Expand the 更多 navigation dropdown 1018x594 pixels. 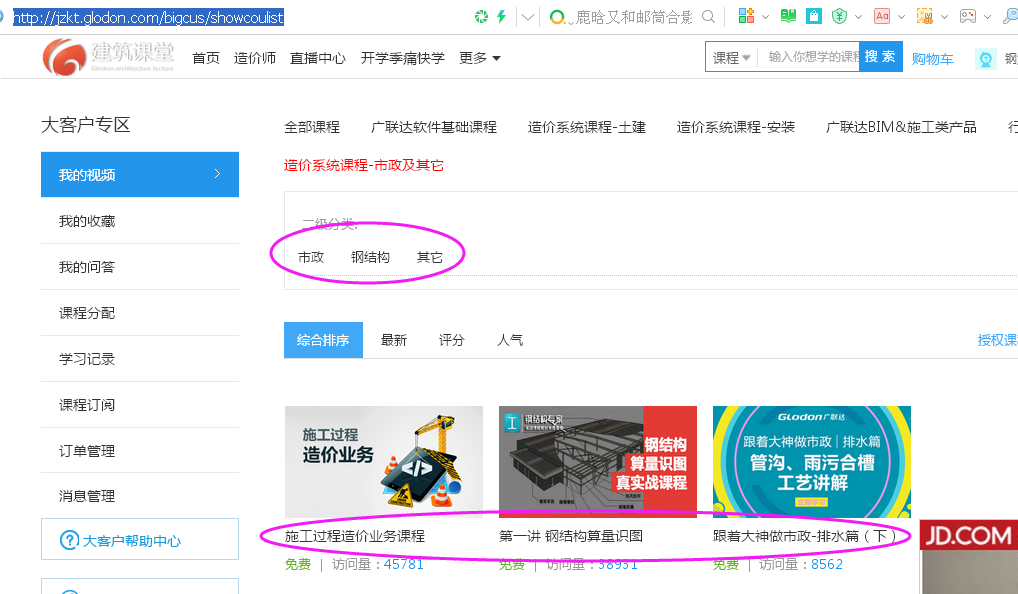point(480,58)
